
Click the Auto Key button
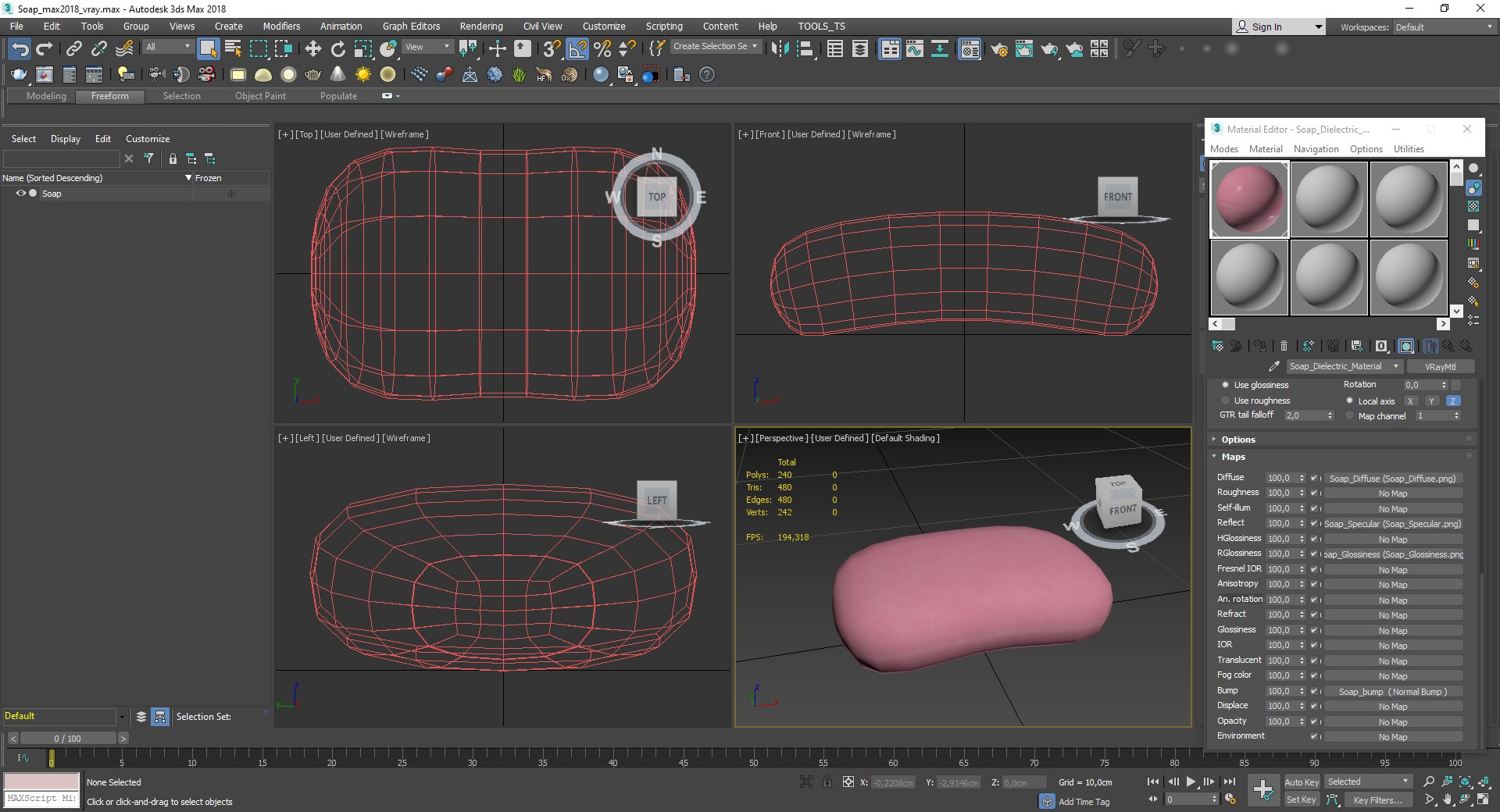(x=1302, y=782)
